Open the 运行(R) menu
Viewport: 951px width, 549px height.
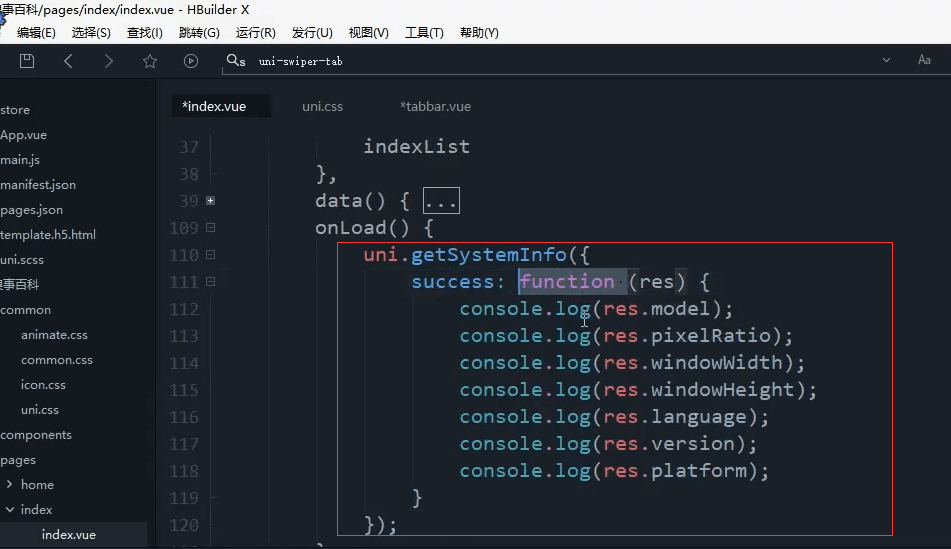pyautogui.click(x=255, y=33)
